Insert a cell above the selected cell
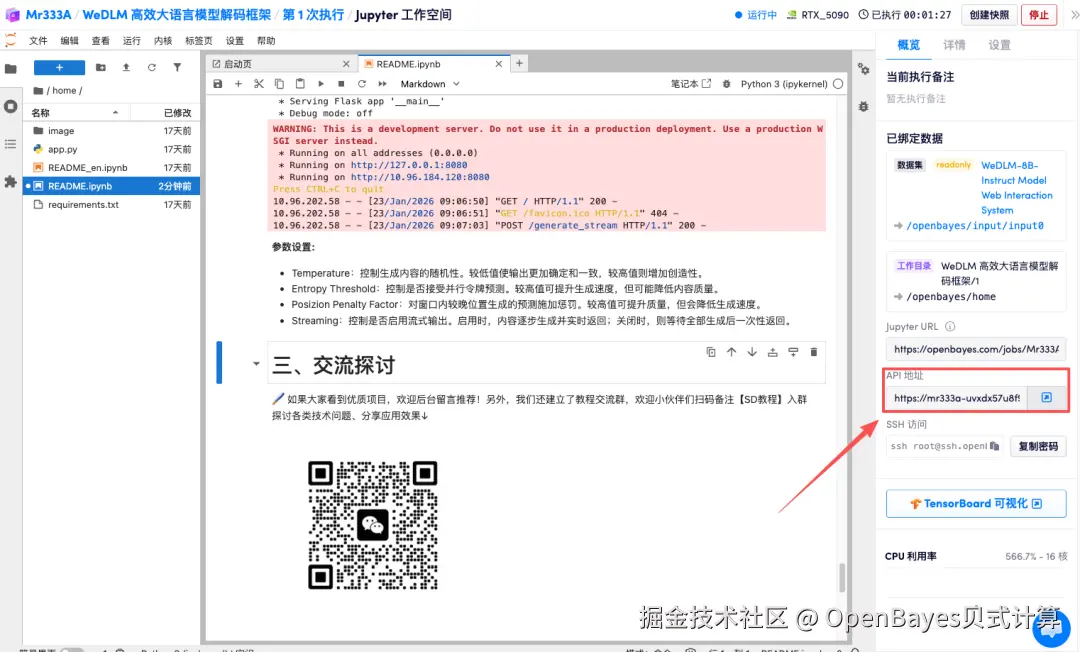Image resolution: width=1080 pixels, height=652 pixels. pyautogui.click(x=773, y=352)
